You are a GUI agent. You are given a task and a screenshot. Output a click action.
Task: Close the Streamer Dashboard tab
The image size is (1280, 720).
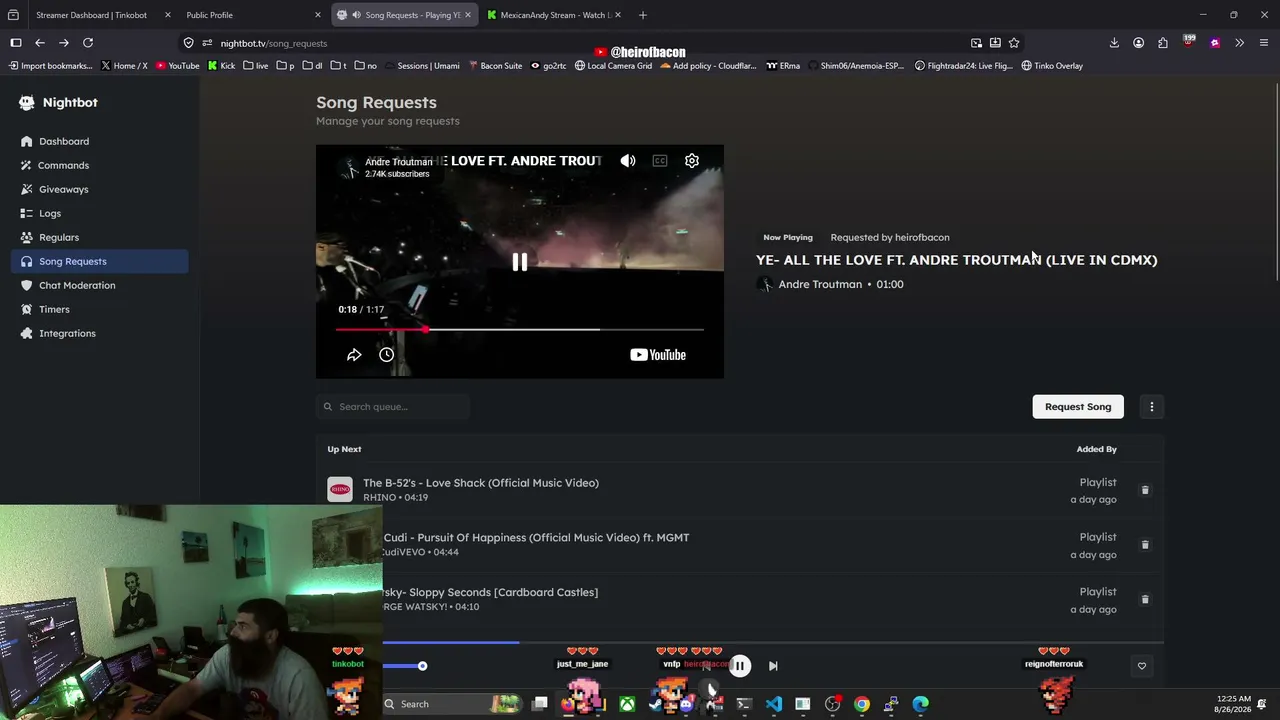coord(167,15)
